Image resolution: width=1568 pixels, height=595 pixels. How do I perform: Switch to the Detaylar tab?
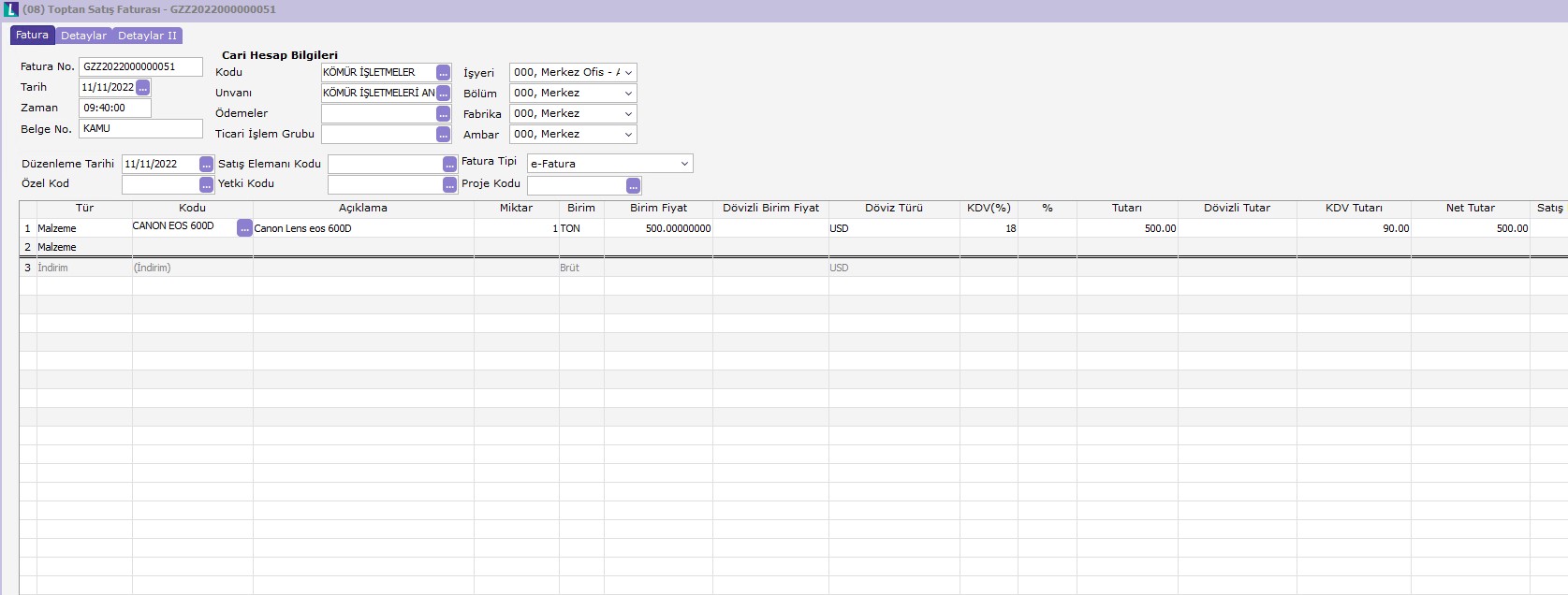pos(83,36)
